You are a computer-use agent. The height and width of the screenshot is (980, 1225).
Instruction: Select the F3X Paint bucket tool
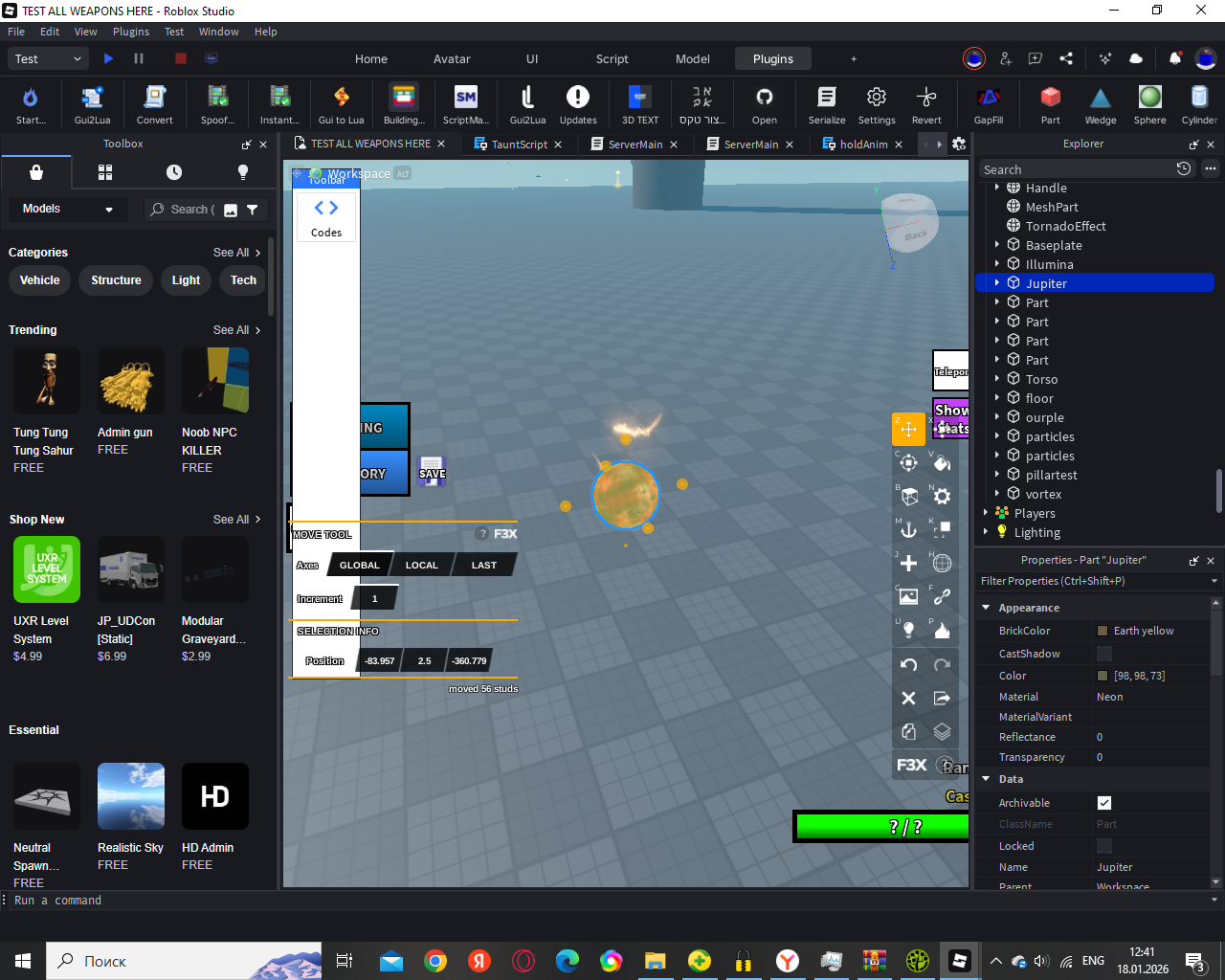tap(942, 463)
